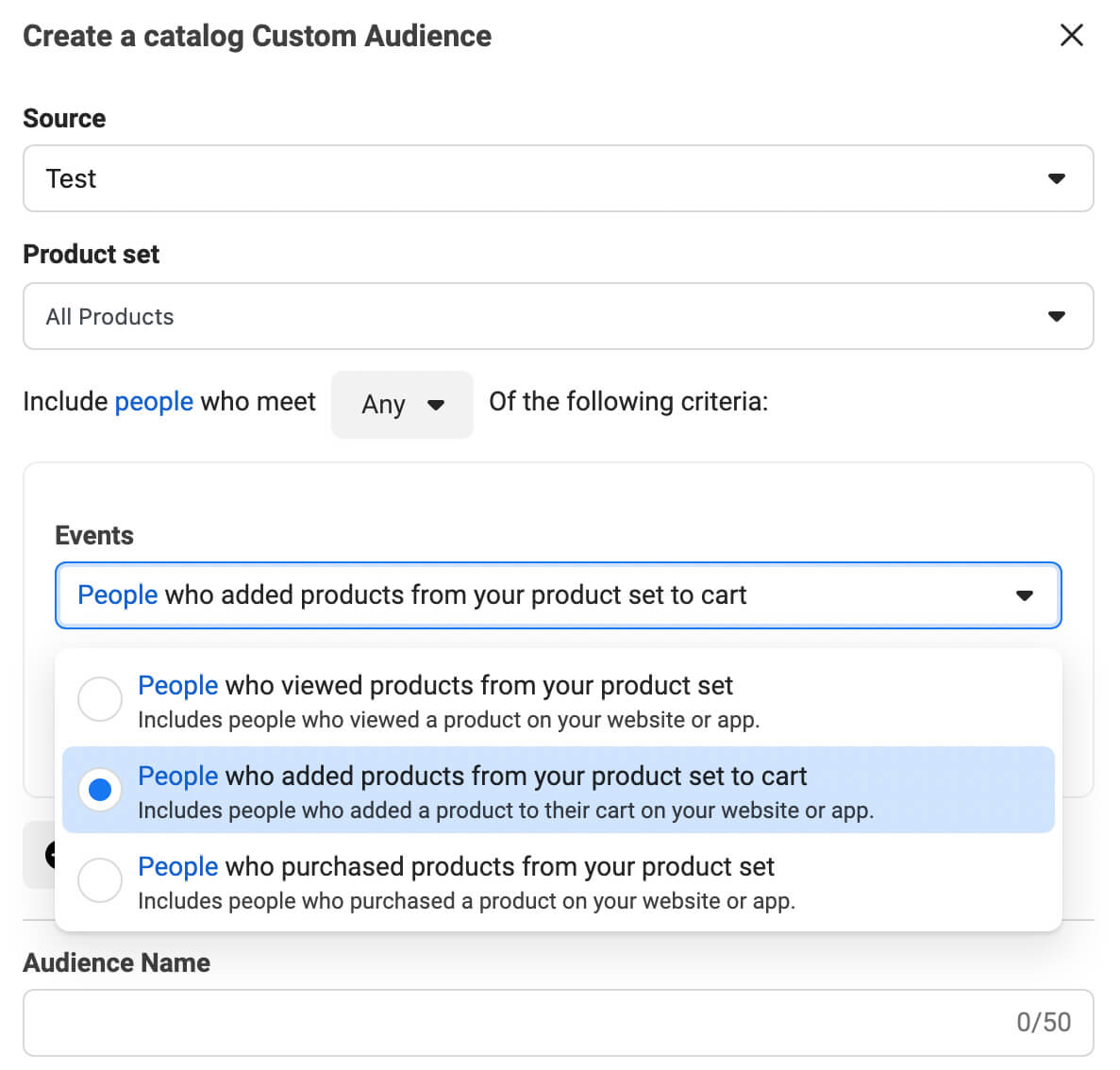The height and width of the screenshot is (1070, 1120).
Task: Click the Source field's dropdown caret icon
Action: point(1057,178)
